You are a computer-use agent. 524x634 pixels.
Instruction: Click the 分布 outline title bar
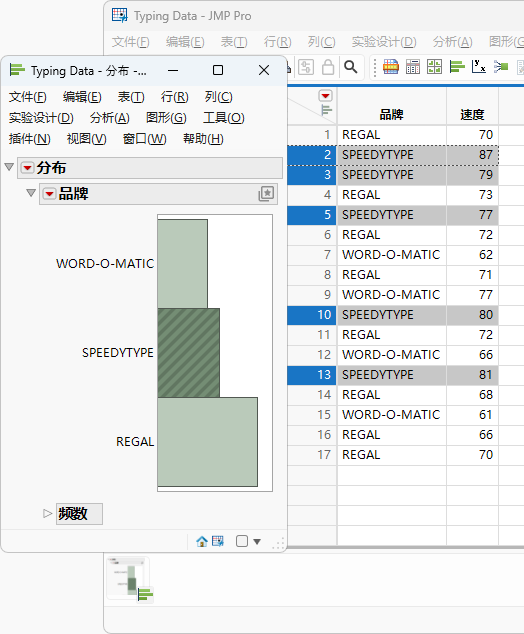[x=150, y=168]
